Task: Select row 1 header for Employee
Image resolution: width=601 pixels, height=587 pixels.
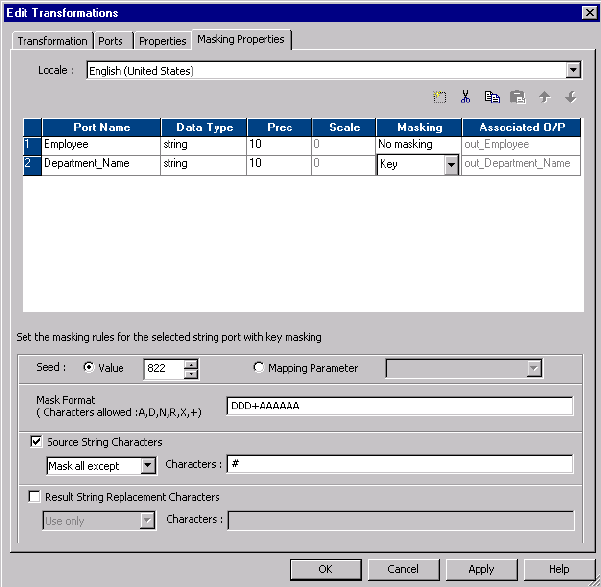Action: [32, 145]
